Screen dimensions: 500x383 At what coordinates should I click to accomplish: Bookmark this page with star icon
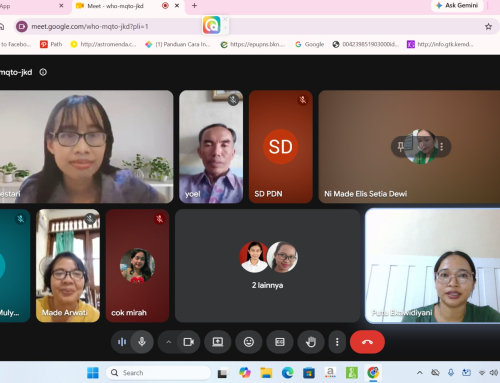pyautogui.click(x=488, y=27)
